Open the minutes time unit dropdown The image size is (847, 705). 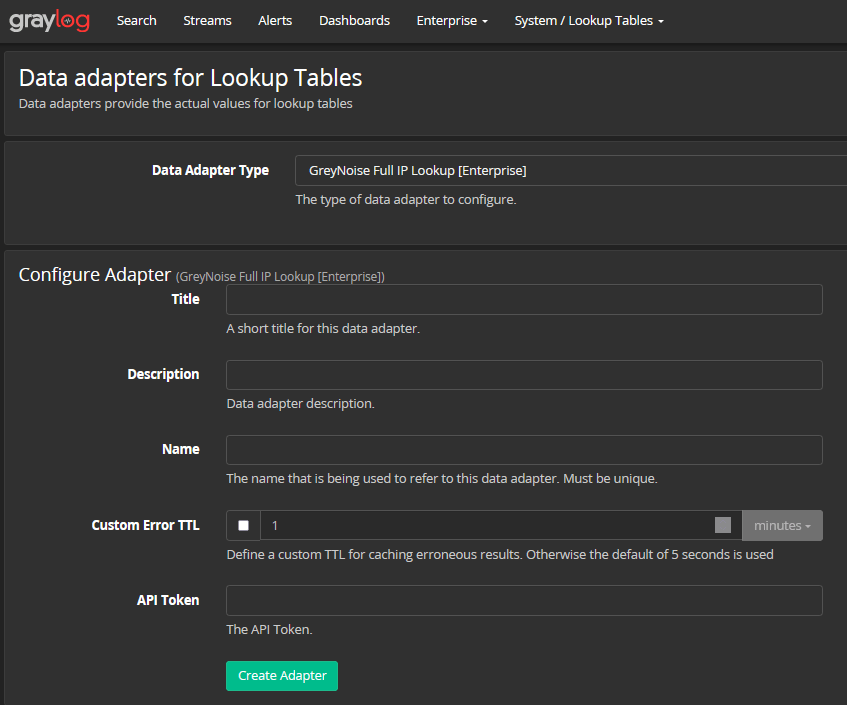click(782, 525)
